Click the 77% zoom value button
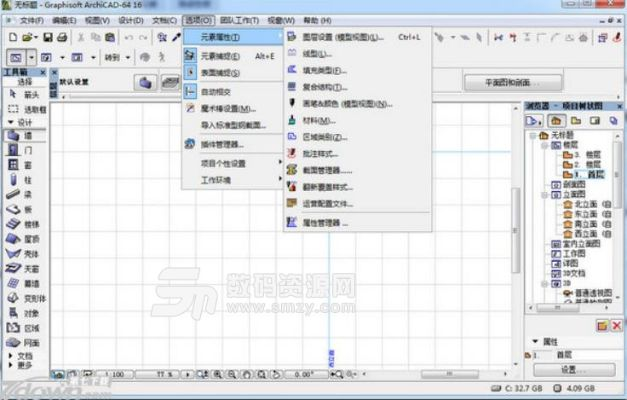This screenshot has height=400, width=627. [x=158, y=374]
